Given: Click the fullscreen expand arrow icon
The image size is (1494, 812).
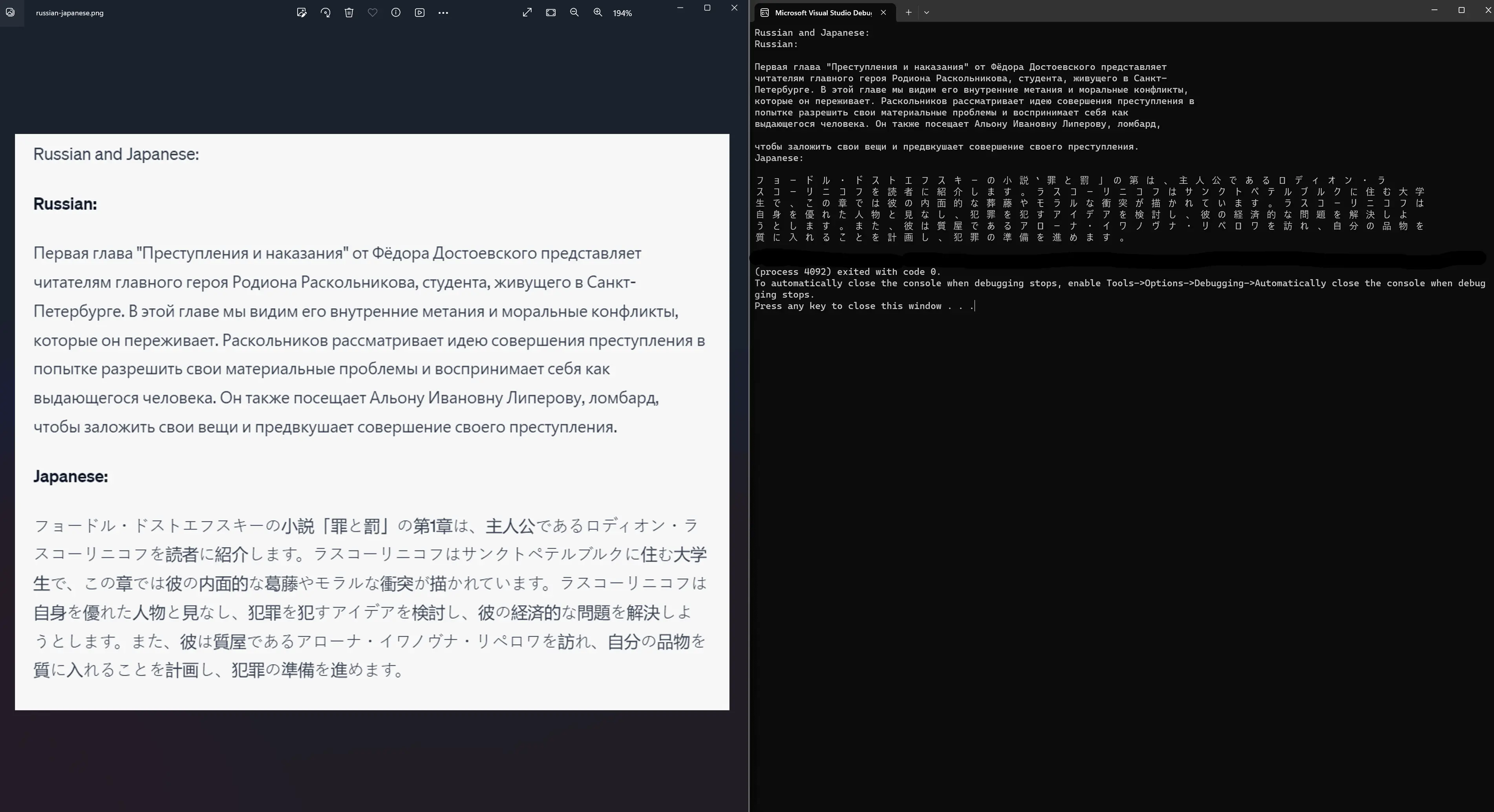Looking at the screenshot, I should tap(527, 13).
